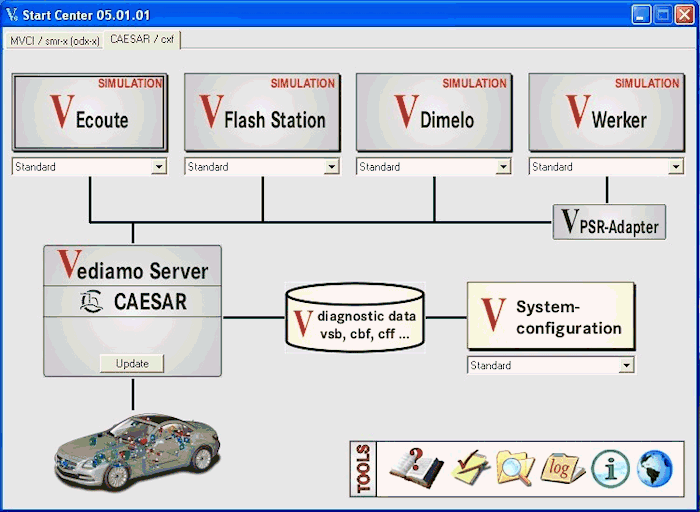700x512 pixels.
Task: Launch the Flash Station application
Action: tap(262, 112)
